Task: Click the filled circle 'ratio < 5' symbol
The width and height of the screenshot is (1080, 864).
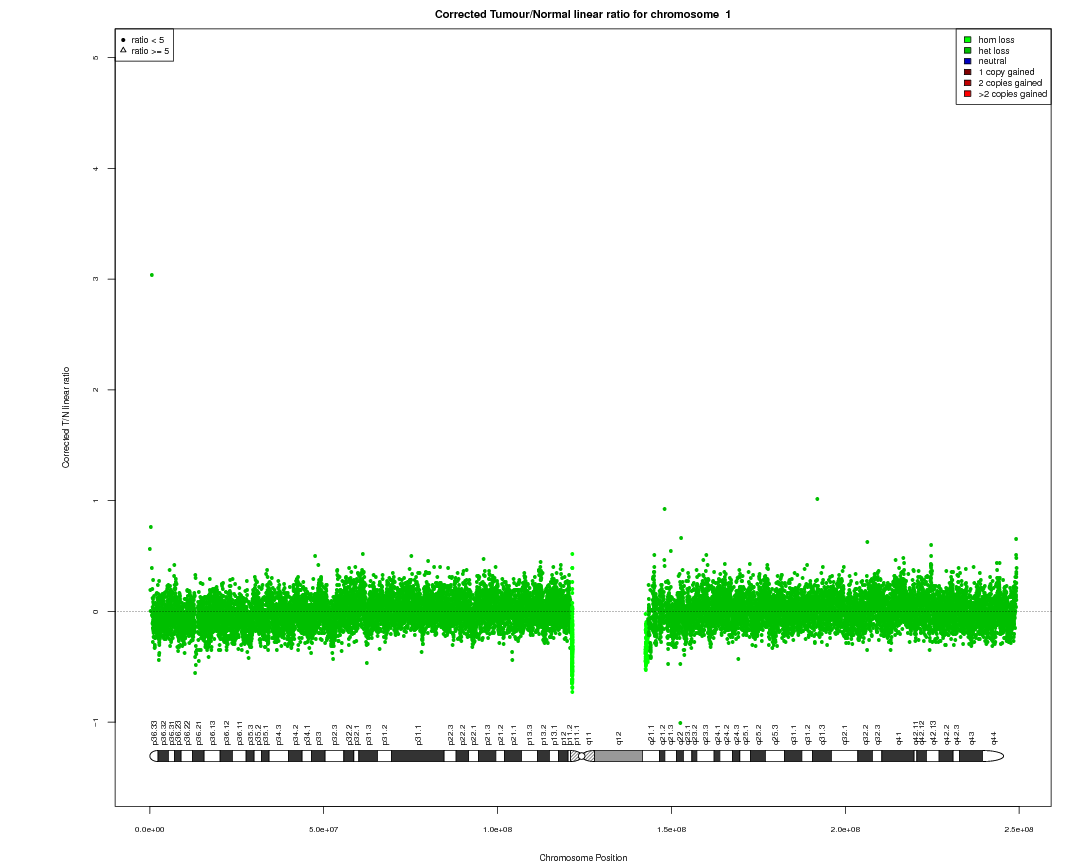Action: [123, 40]
